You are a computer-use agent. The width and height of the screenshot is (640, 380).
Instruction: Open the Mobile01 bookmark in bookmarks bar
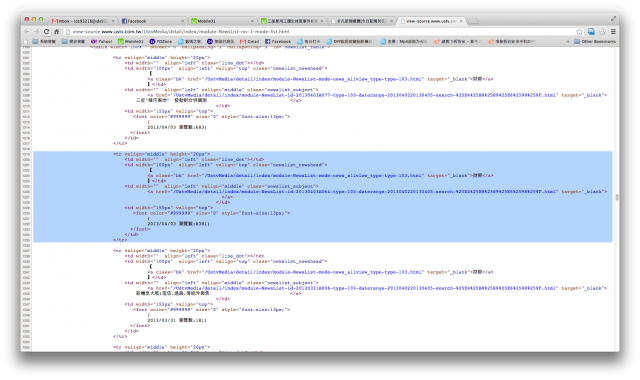[x=131, y=41]
